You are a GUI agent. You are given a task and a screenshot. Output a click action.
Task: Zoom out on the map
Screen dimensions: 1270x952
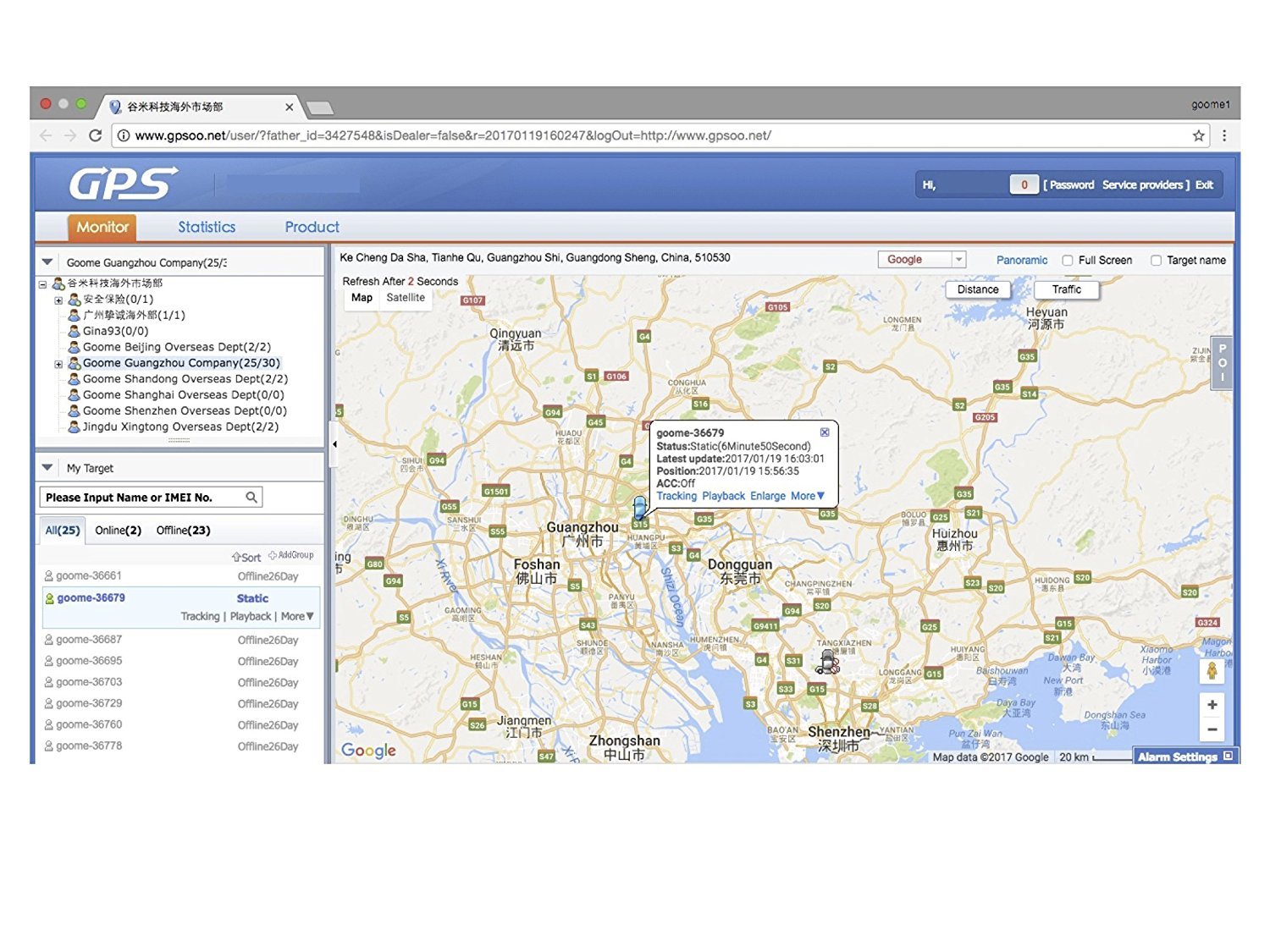click(x=1212, y=729)
